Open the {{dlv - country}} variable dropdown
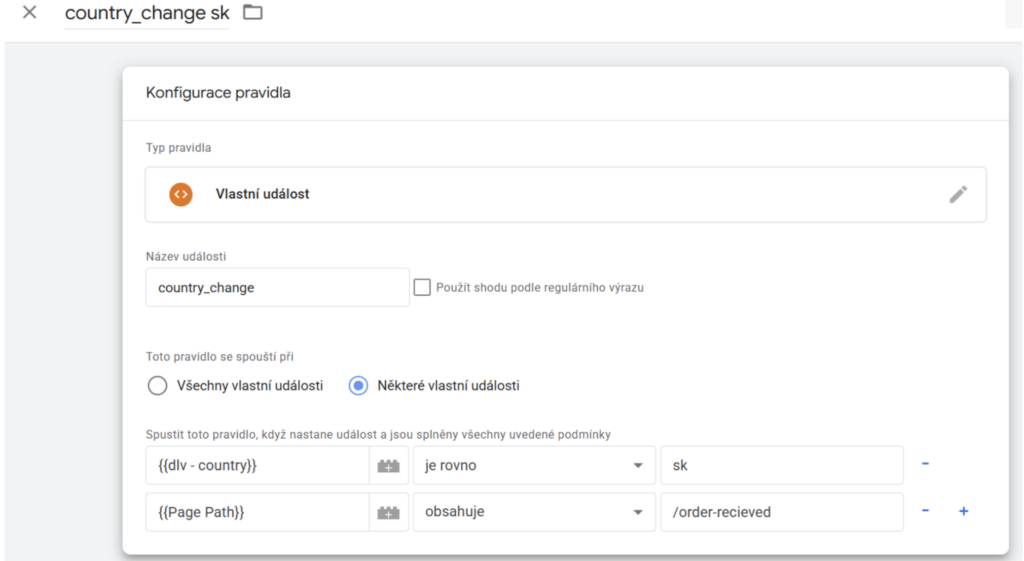The height and width of the screenshot is (561, 1024). pyautogui.click(x=256, y=465)
